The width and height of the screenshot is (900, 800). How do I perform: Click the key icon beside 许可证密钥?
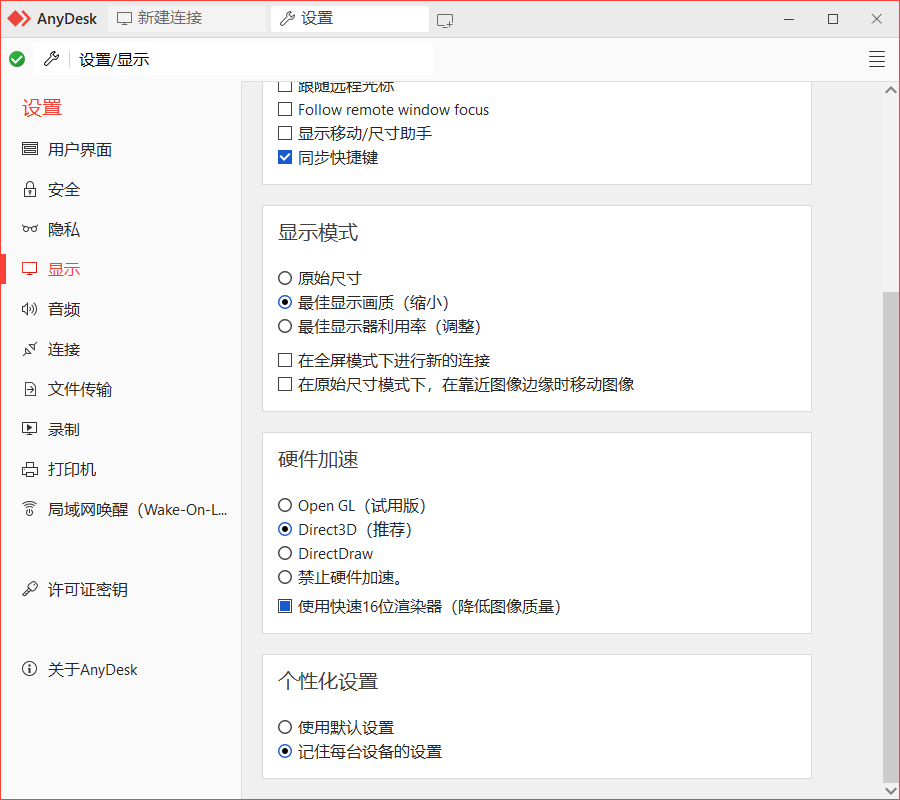pos(30,589)
